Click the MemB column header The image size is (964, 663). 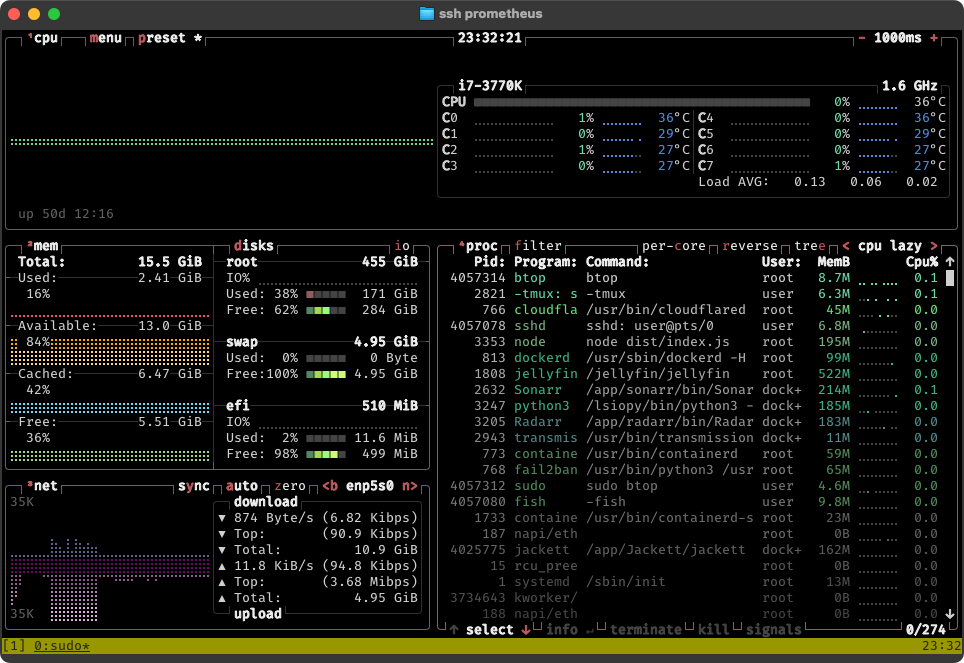(x=834, y=262)
